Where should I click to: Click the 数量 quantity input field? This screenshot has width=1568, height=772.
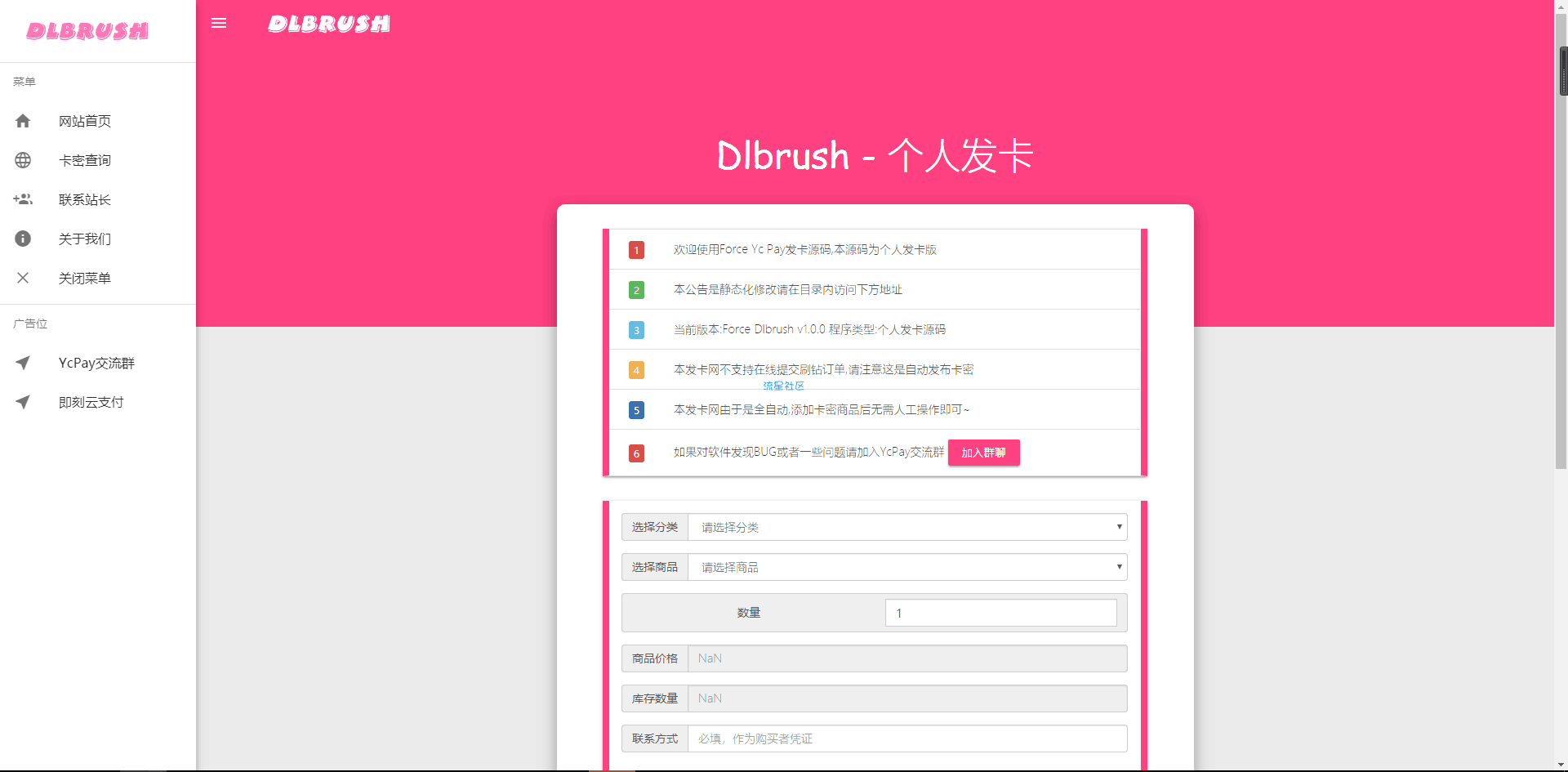[x=1000, y=613]
